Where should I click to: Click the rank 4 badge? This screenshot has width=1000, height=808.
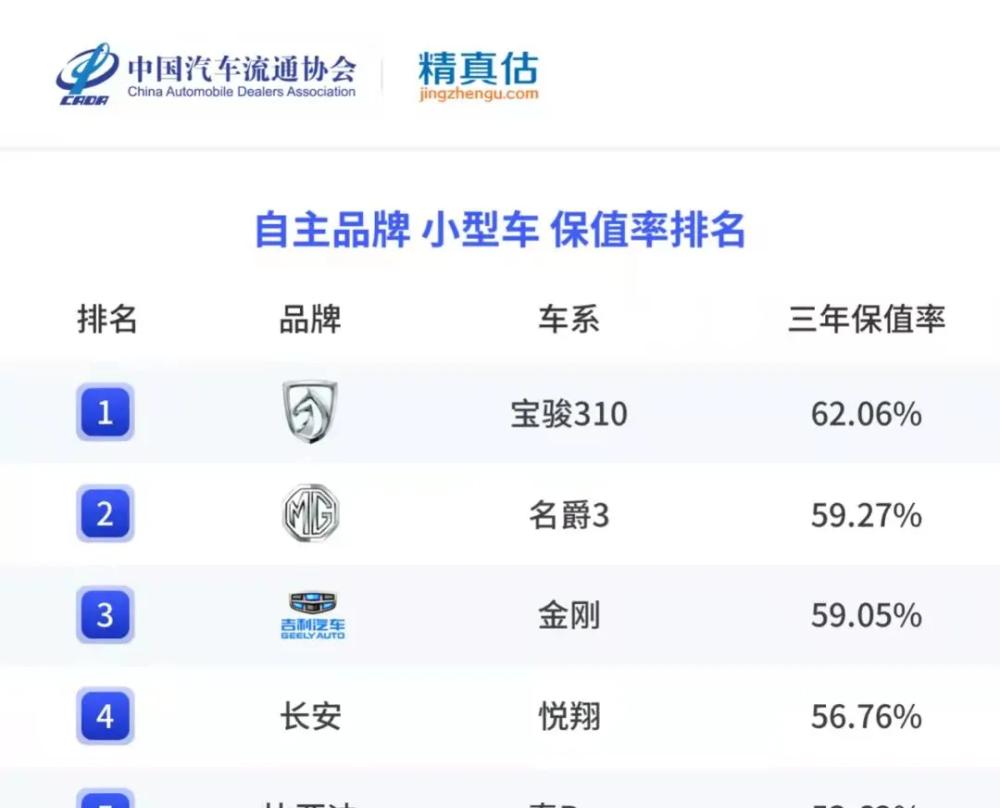[x=105, y=716]
